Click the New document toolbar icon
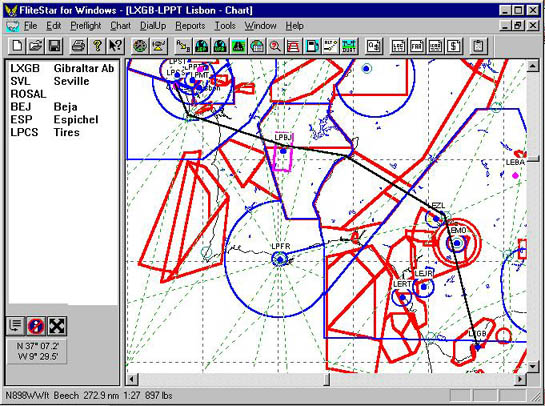The width and height of the screenshot is (545, 406). tap(17, 46)
